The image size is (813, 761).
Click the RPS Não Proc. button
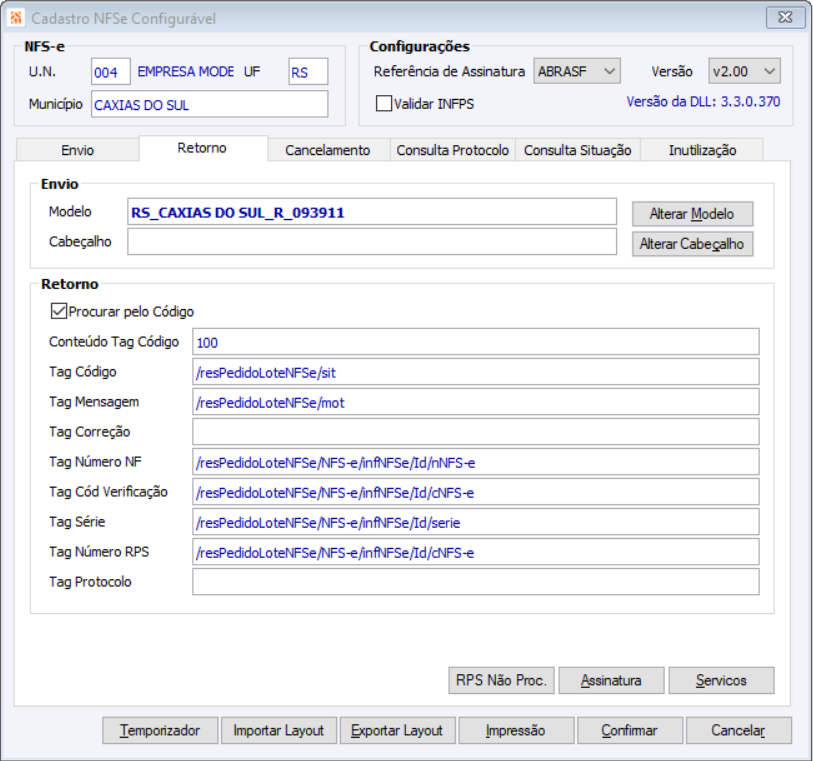coord(500,680)
